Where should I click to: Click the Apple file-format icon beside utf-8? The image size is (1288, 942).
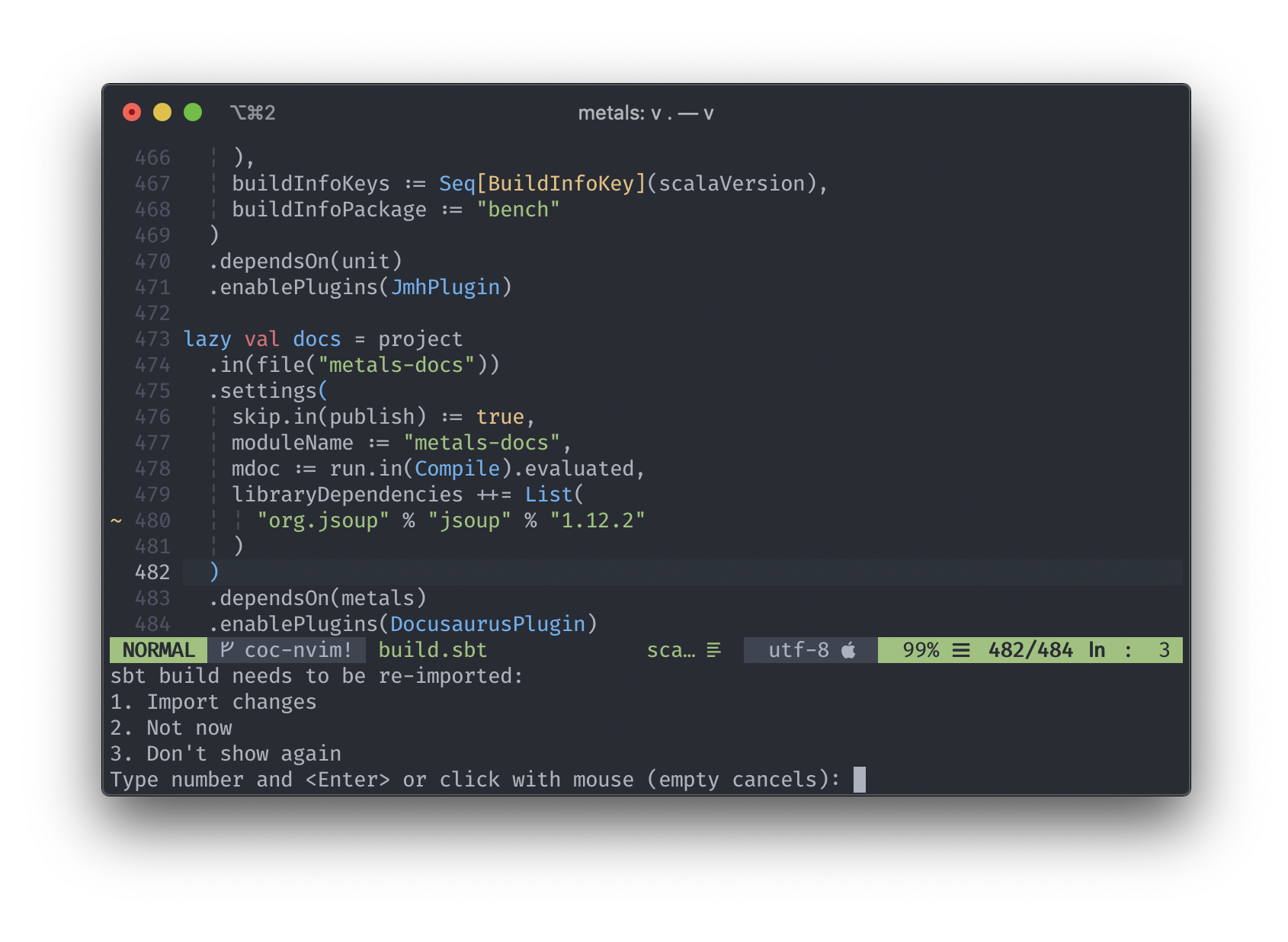pyautogui.click(x=848, y=649)
